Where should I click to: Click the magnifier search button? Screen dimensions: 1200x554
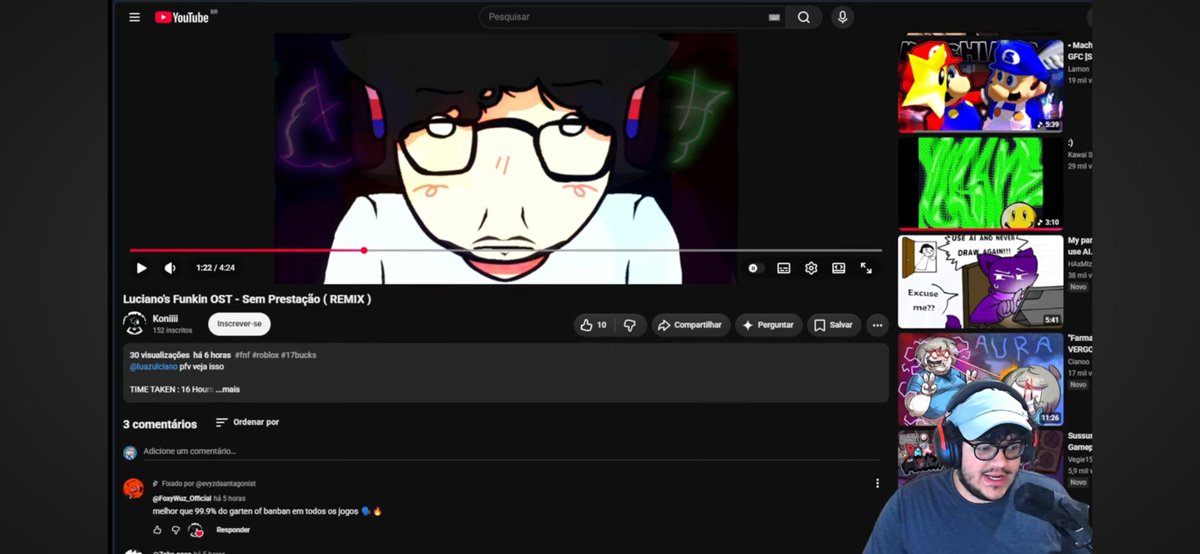click(x=803, y=17)
